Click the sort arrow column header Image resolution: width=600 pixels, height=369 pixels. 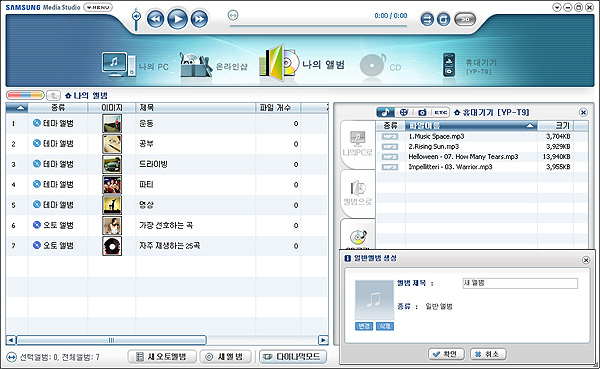[17, 108]
